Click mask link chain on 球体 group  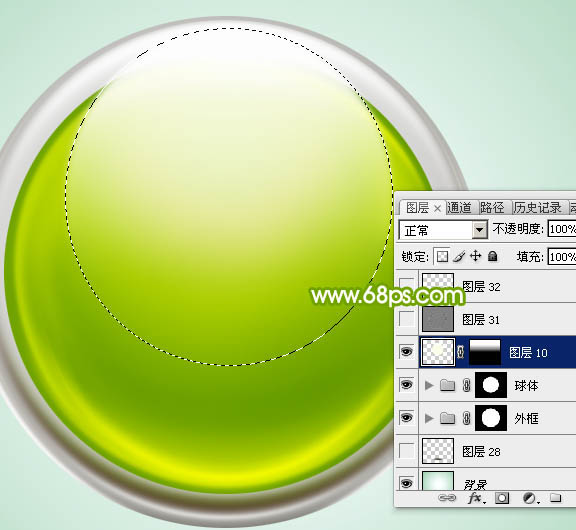click(466, 385)
